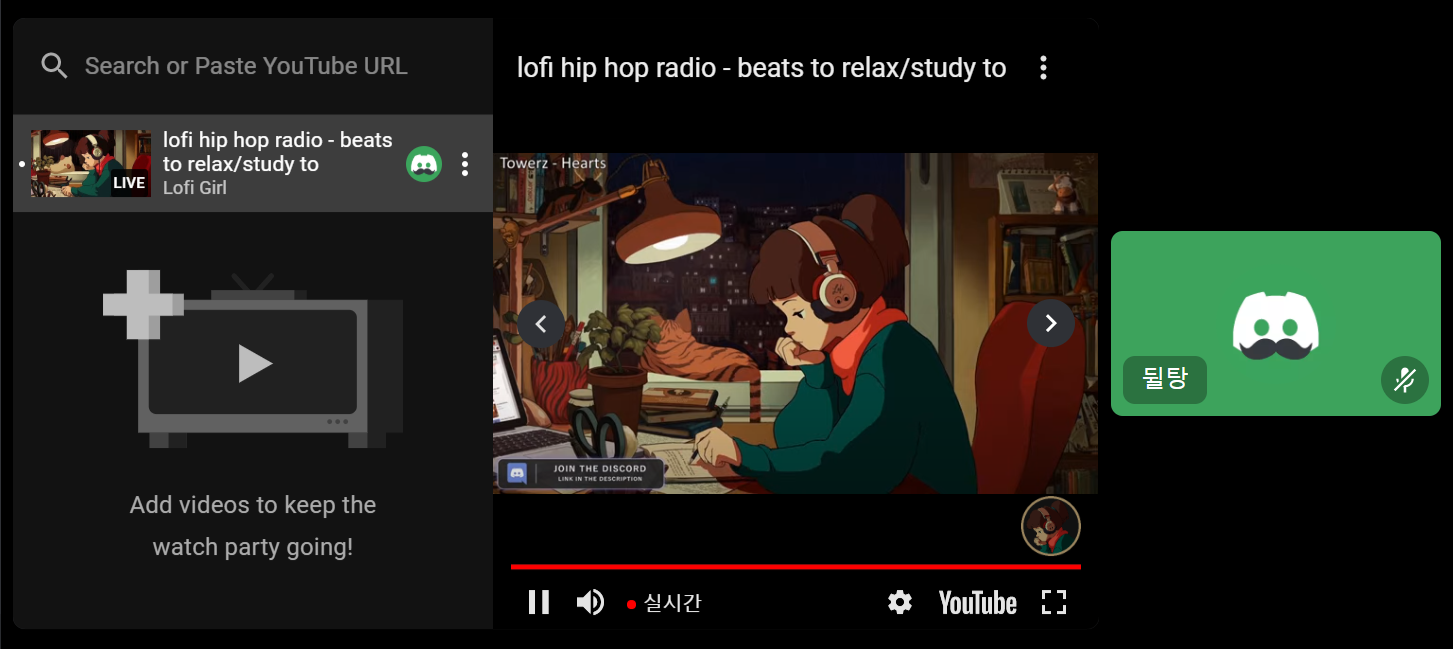The height and width of the screenshot is (649, 1453).
Task: Focus the Search or Paste YouTube URL field
Action: pos(252,66)
